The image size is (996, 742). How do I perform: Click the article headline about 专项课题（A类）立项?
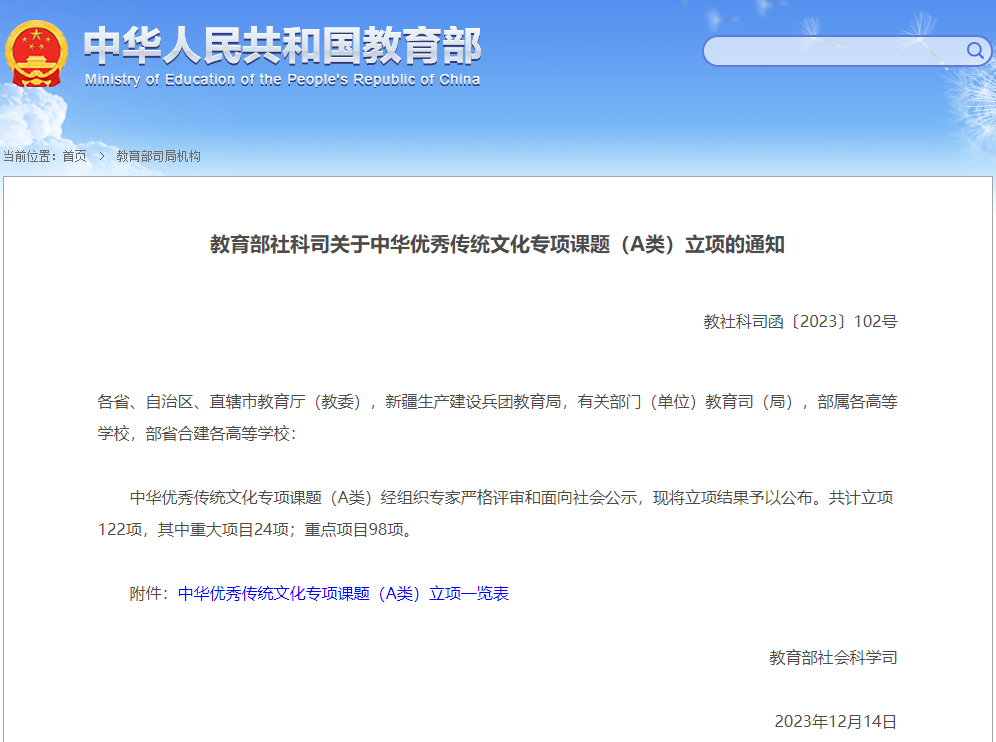497,244
